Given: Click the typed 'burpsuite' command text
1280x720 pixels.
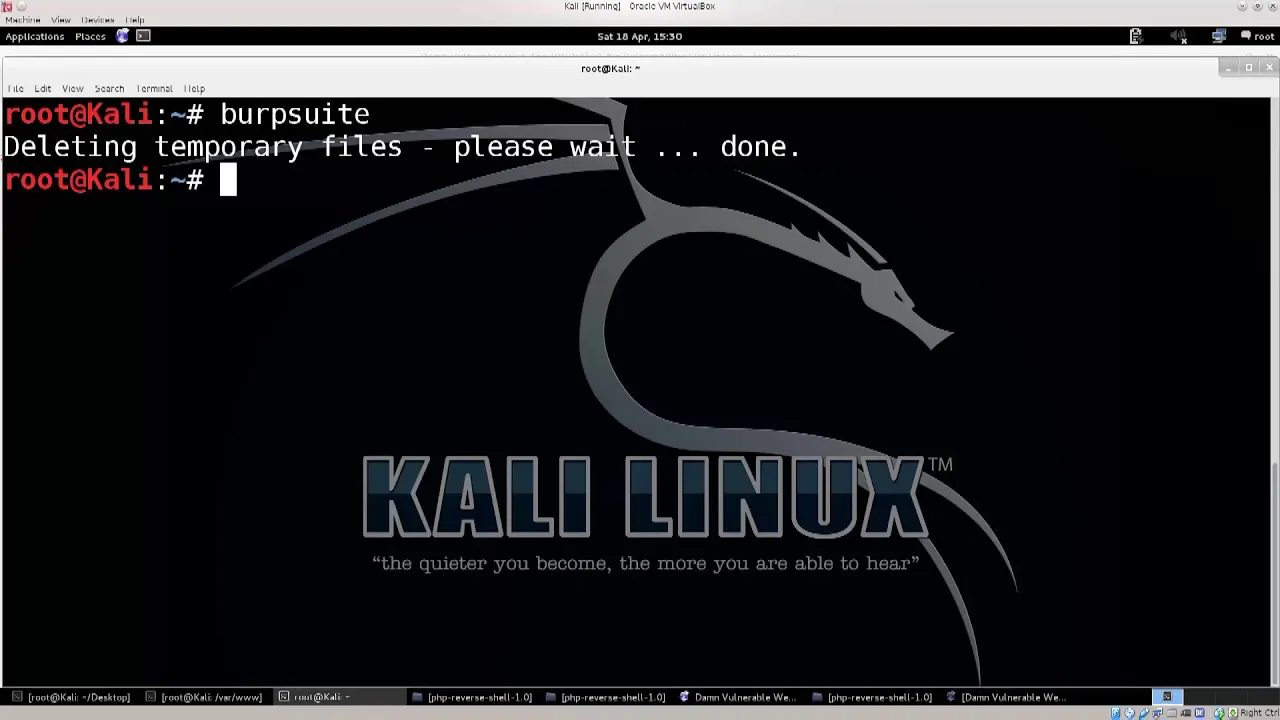Looking at the screenshot, I should click(295, 115).
